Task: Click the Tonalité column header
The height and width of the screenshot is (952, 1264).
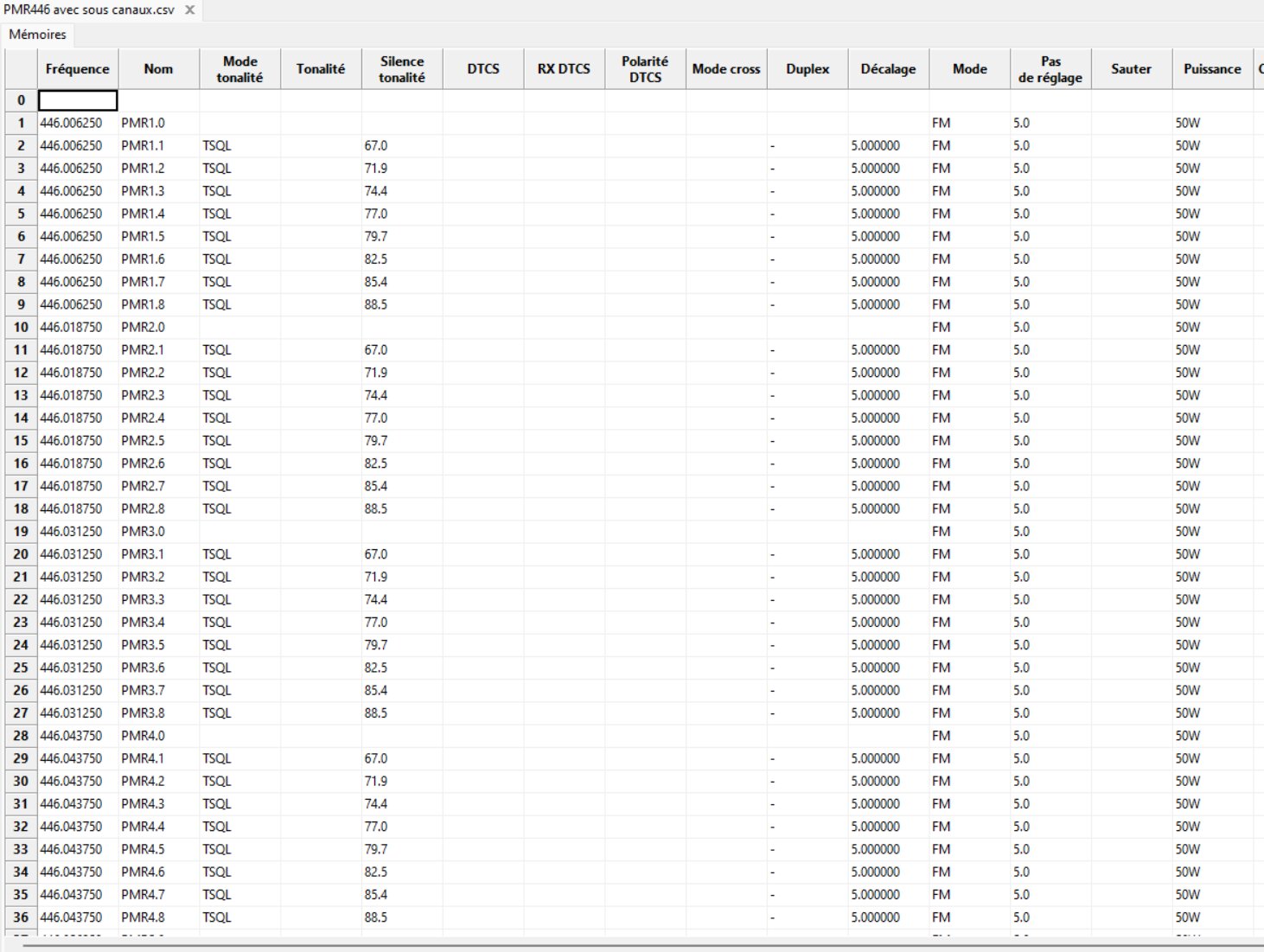Action: tap(321, 69)
